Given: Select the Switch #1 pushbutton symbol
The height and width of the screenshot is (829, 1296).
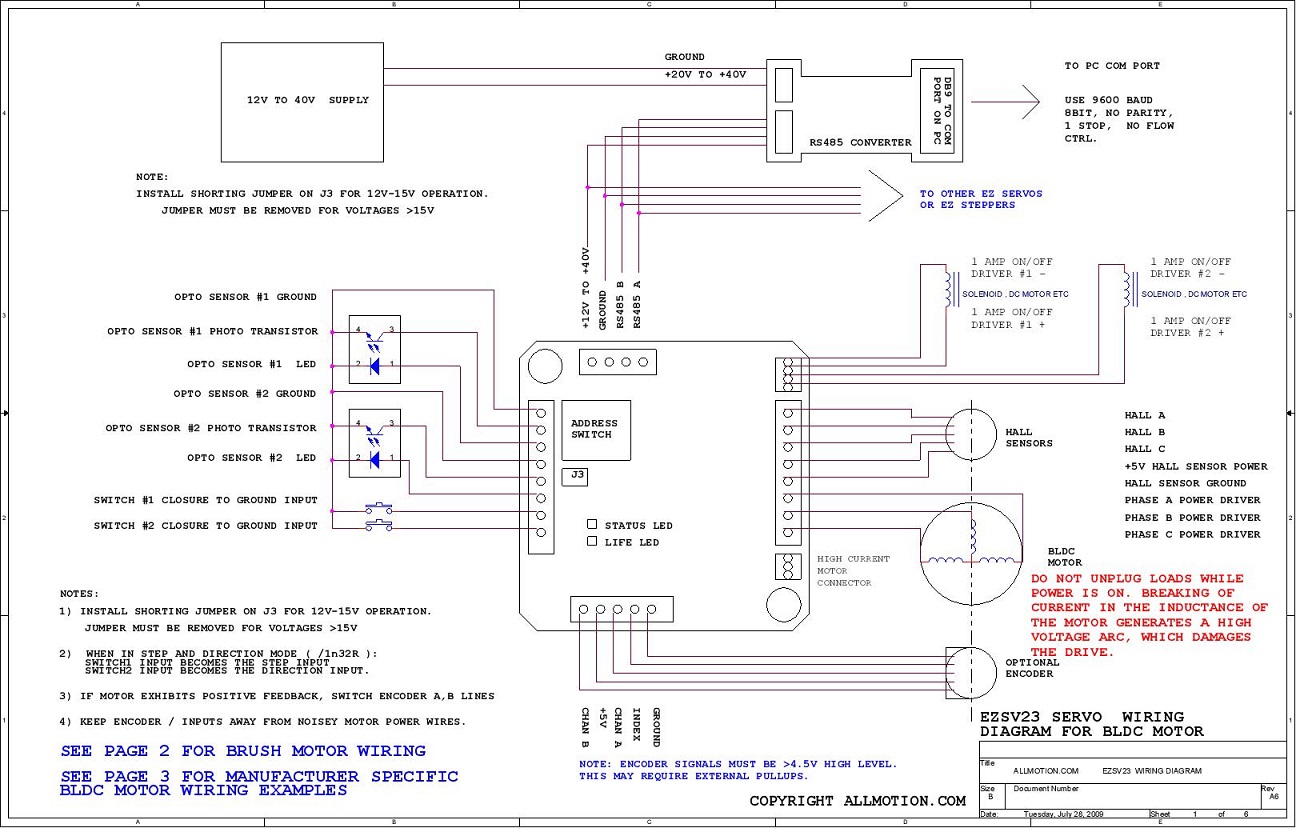Looking at the screenshot, I should 378,507.
